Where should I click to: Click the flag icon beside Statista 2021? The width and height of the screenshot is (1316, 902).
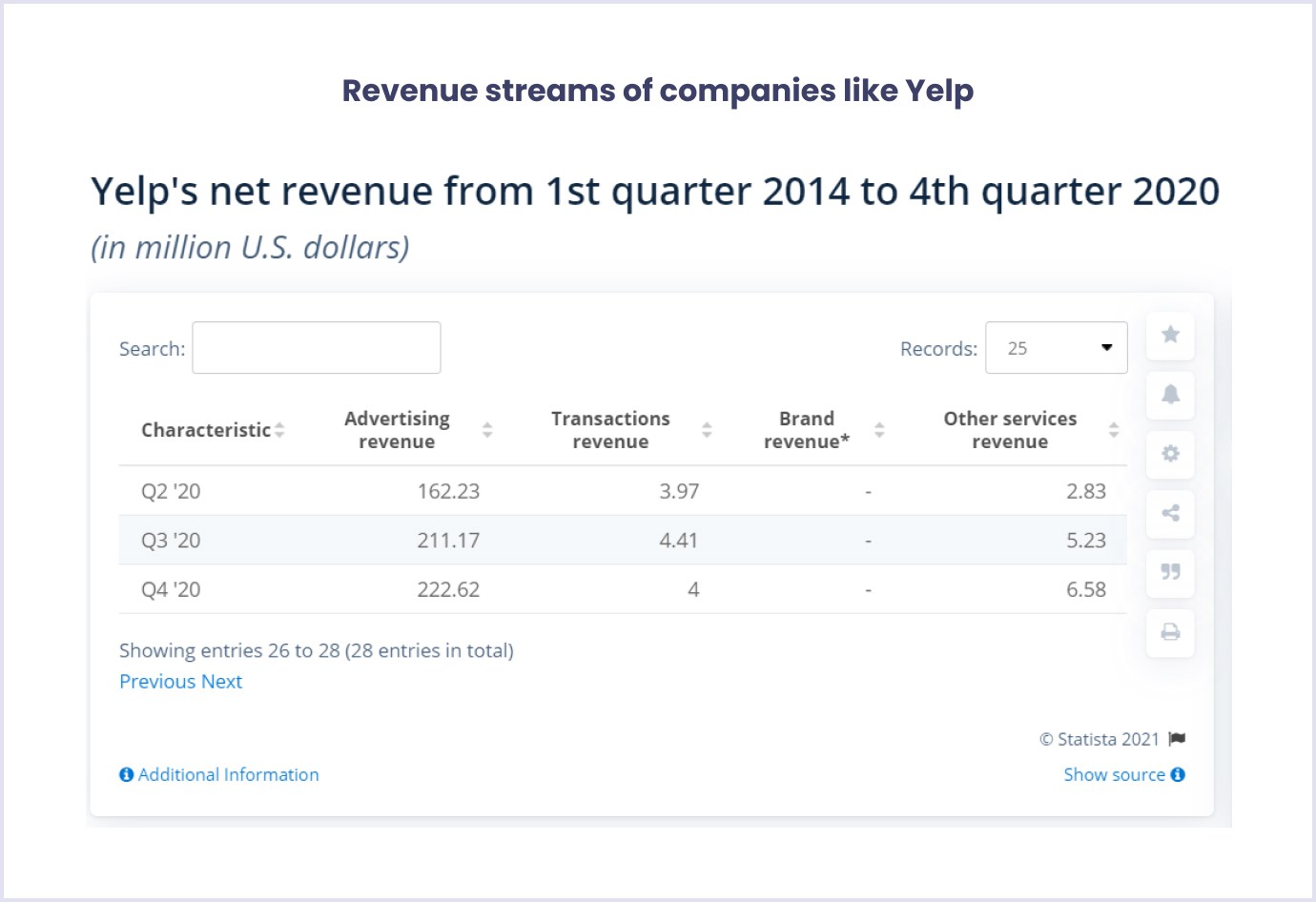pos(1177,739)
